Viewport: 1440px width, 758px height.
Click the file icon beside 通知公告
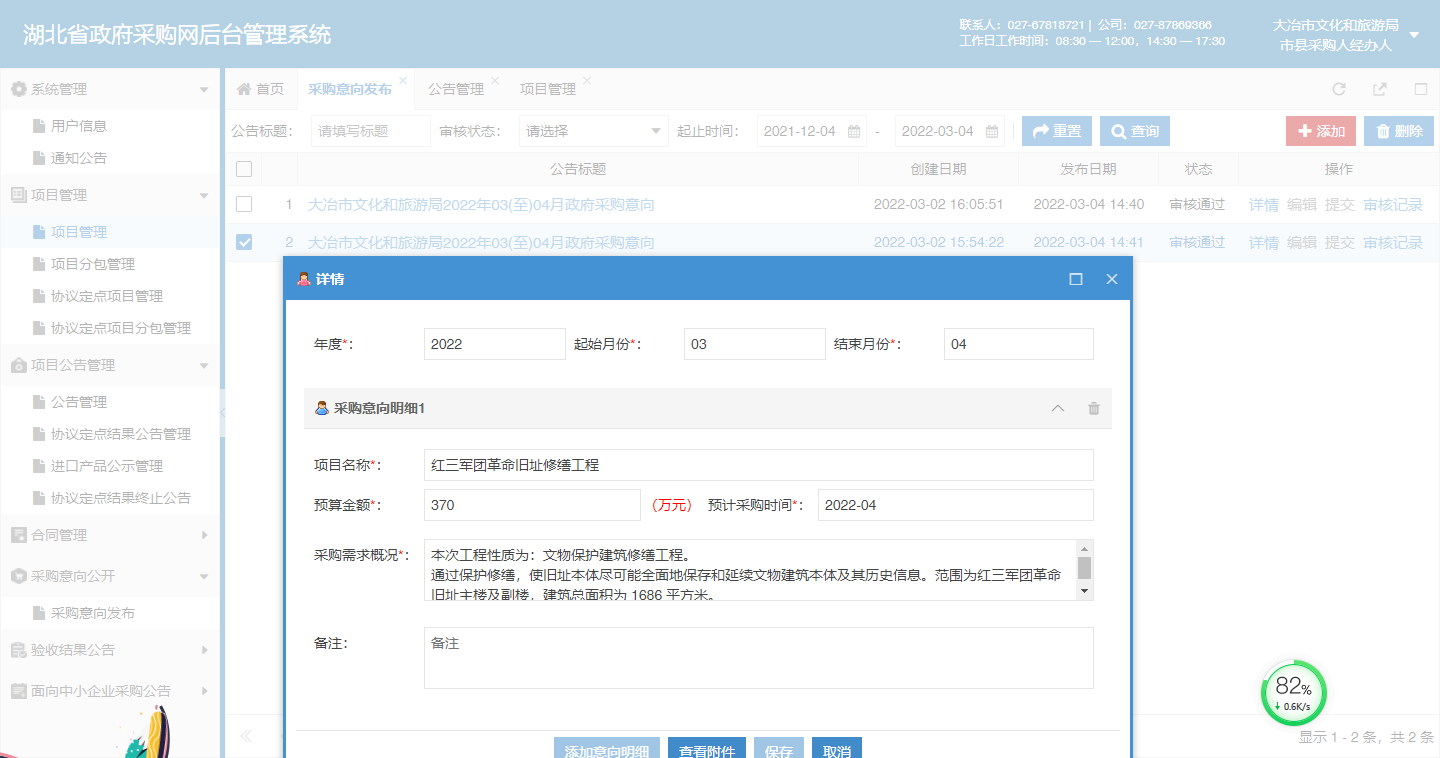click(39, 158)
